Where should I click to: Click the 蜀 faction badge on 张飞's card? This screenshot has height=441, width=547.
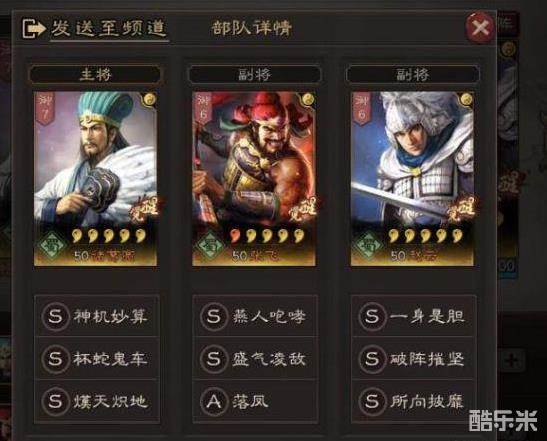click(211, 245)
